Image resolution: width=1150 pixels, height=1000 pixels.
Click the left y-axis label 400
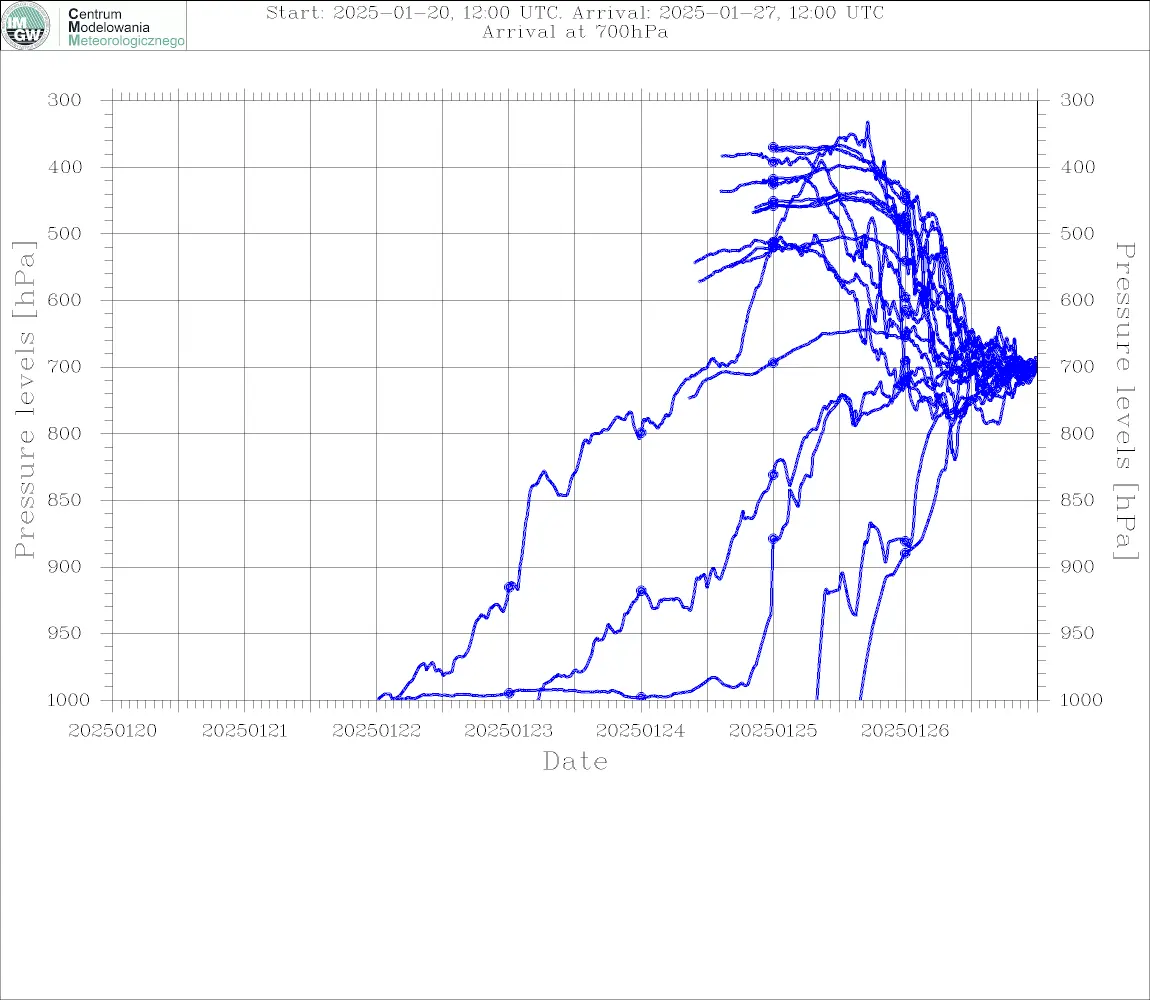65,167
